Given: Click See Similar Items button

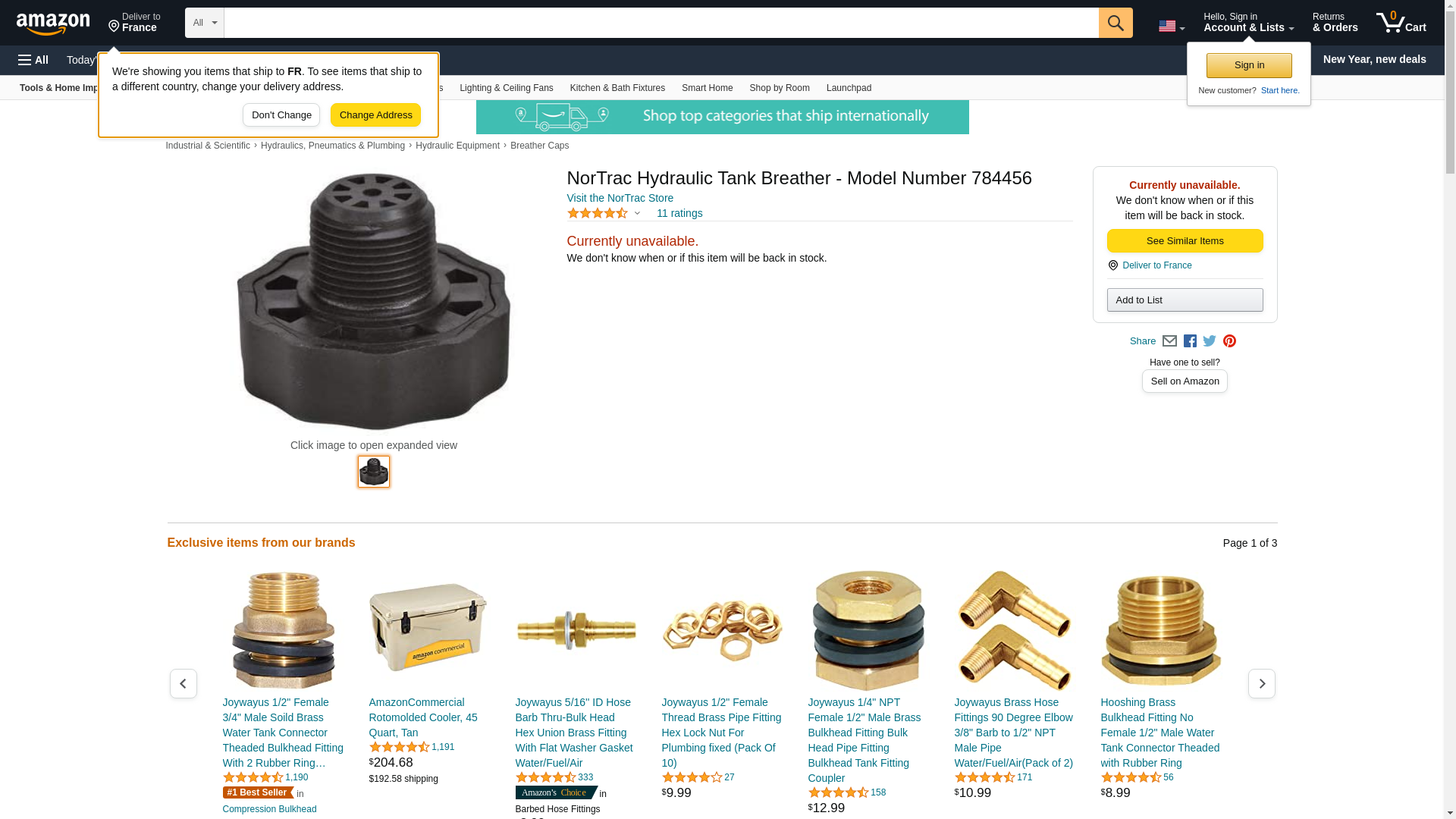Looking at the screenshot, I should 1185,241.
